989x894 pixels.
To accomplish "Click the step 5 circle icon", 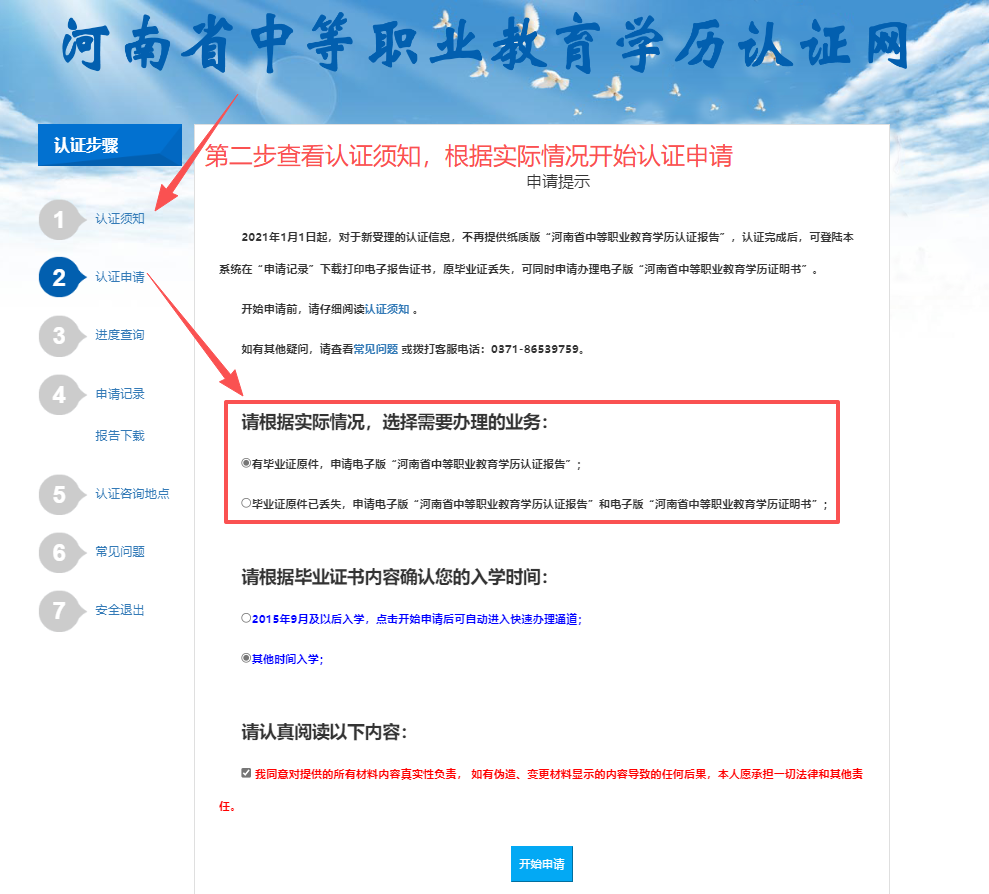I will [59, 495].
